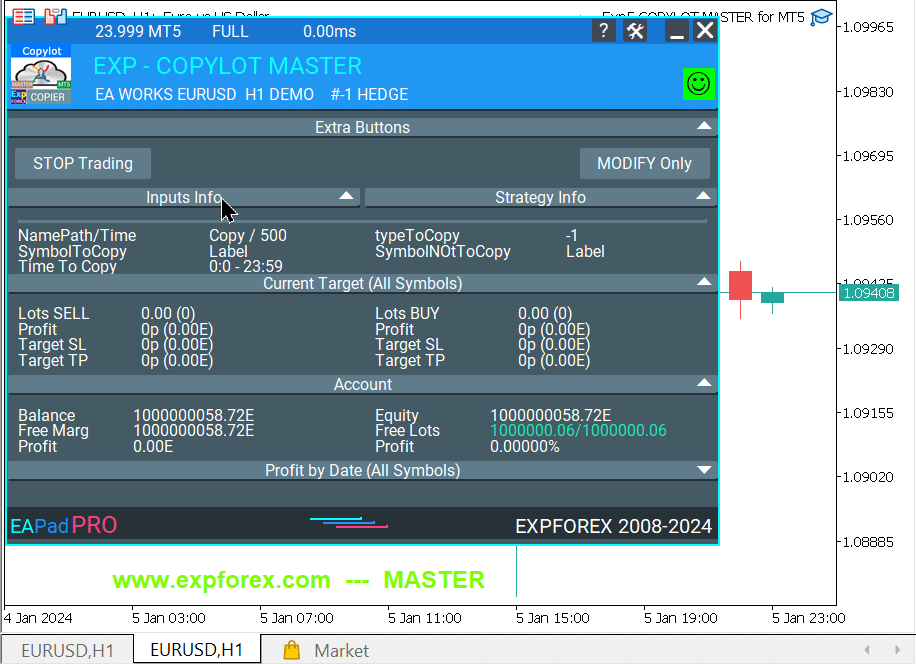Collapse the Extra Buttons section
This screenshot has width=916, height=664.
[704, 126]
